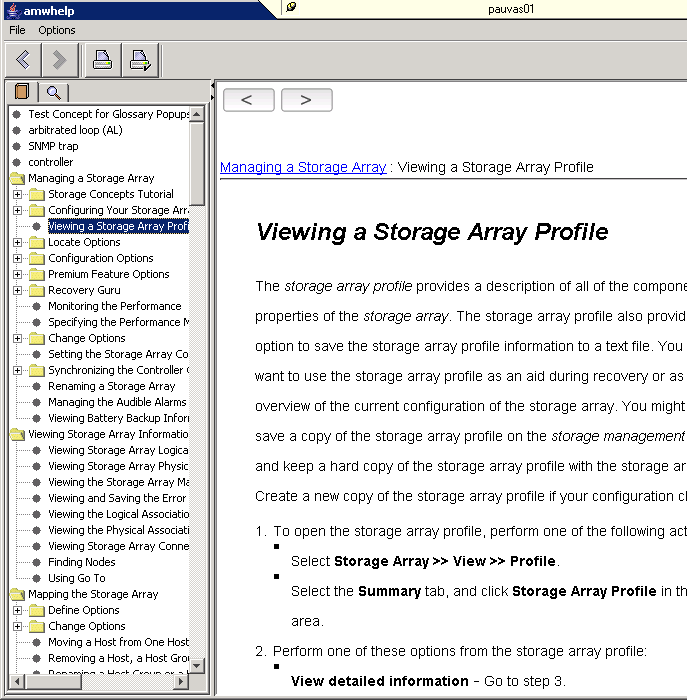This screenshot has height=700, width=687.
Task: Follow the Managing a Storage Array breadcrumb link
Action: [302, 167]
